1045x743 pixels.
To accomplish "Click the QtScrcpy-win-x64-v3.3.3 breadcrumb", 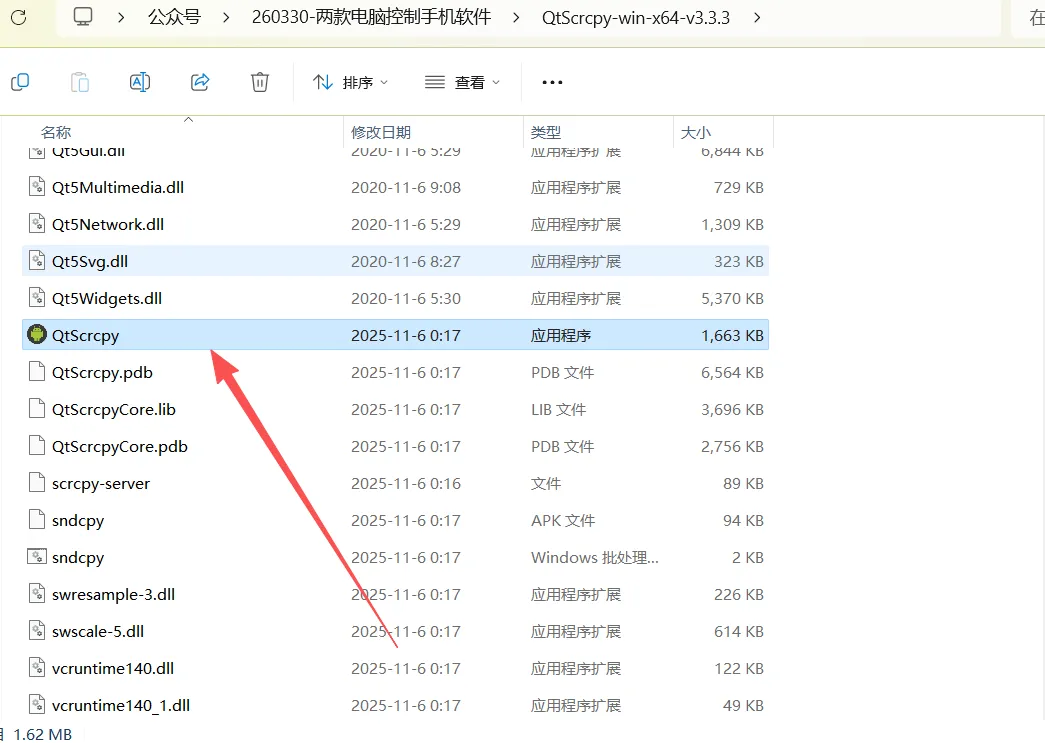I will [x=636, y=17].
